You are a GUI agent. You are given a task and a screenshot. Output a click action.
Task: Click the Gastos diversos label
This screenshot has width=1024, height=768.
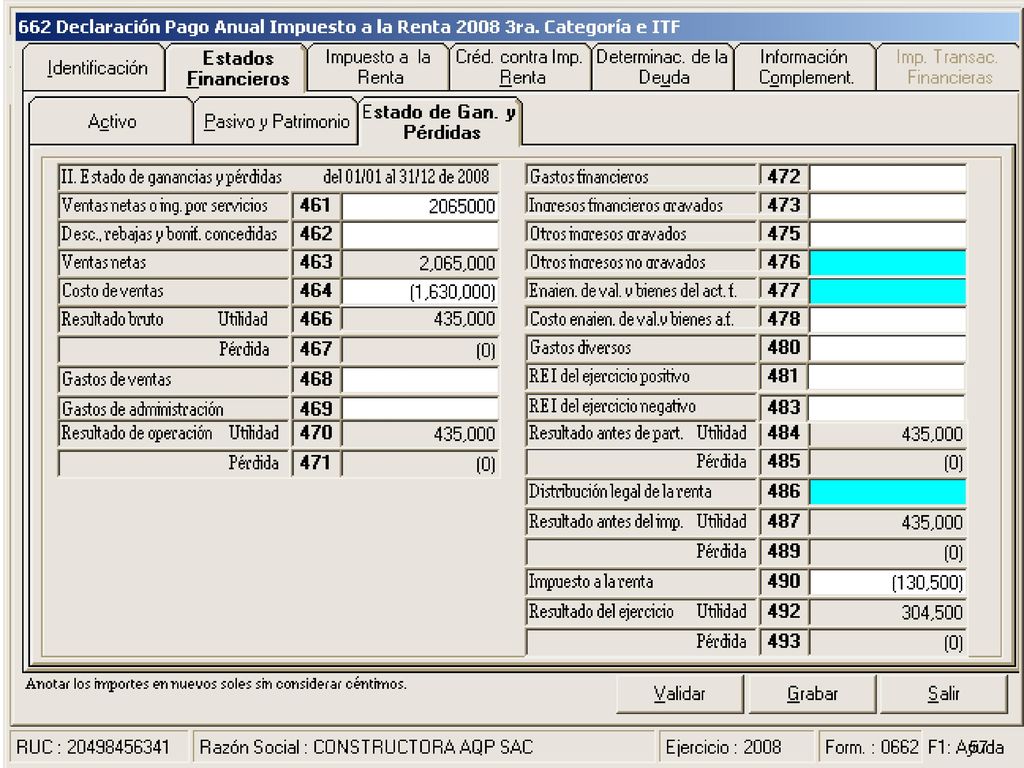[580, 347]
